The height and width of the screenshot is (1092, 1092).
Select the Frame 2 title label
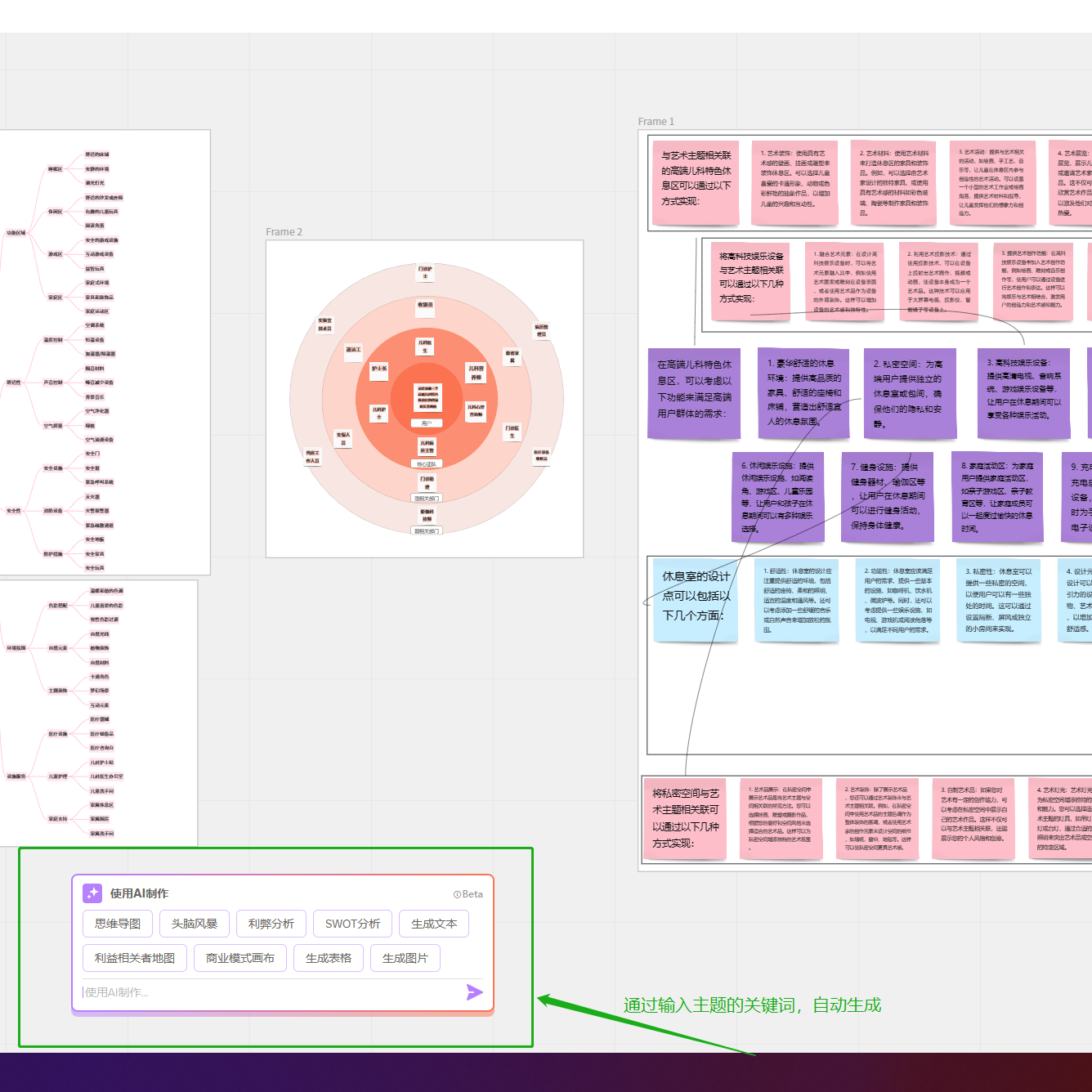coord(284,232)
